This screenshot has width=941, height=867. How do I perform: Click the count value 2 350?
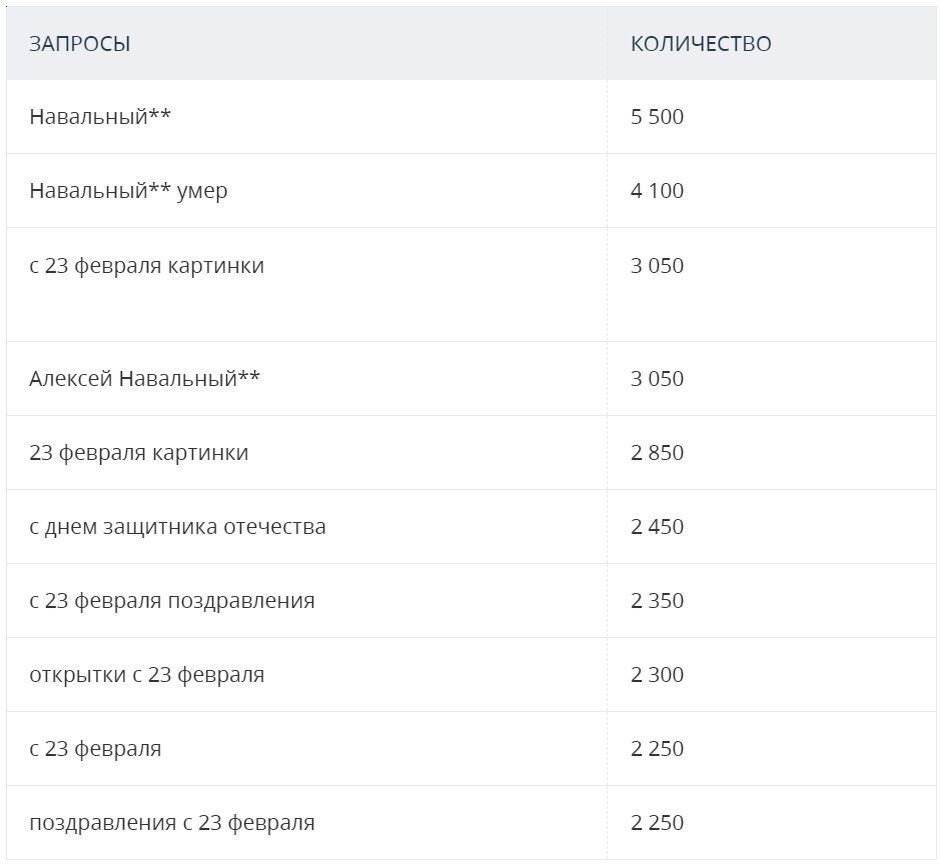(x=657, y=601)
